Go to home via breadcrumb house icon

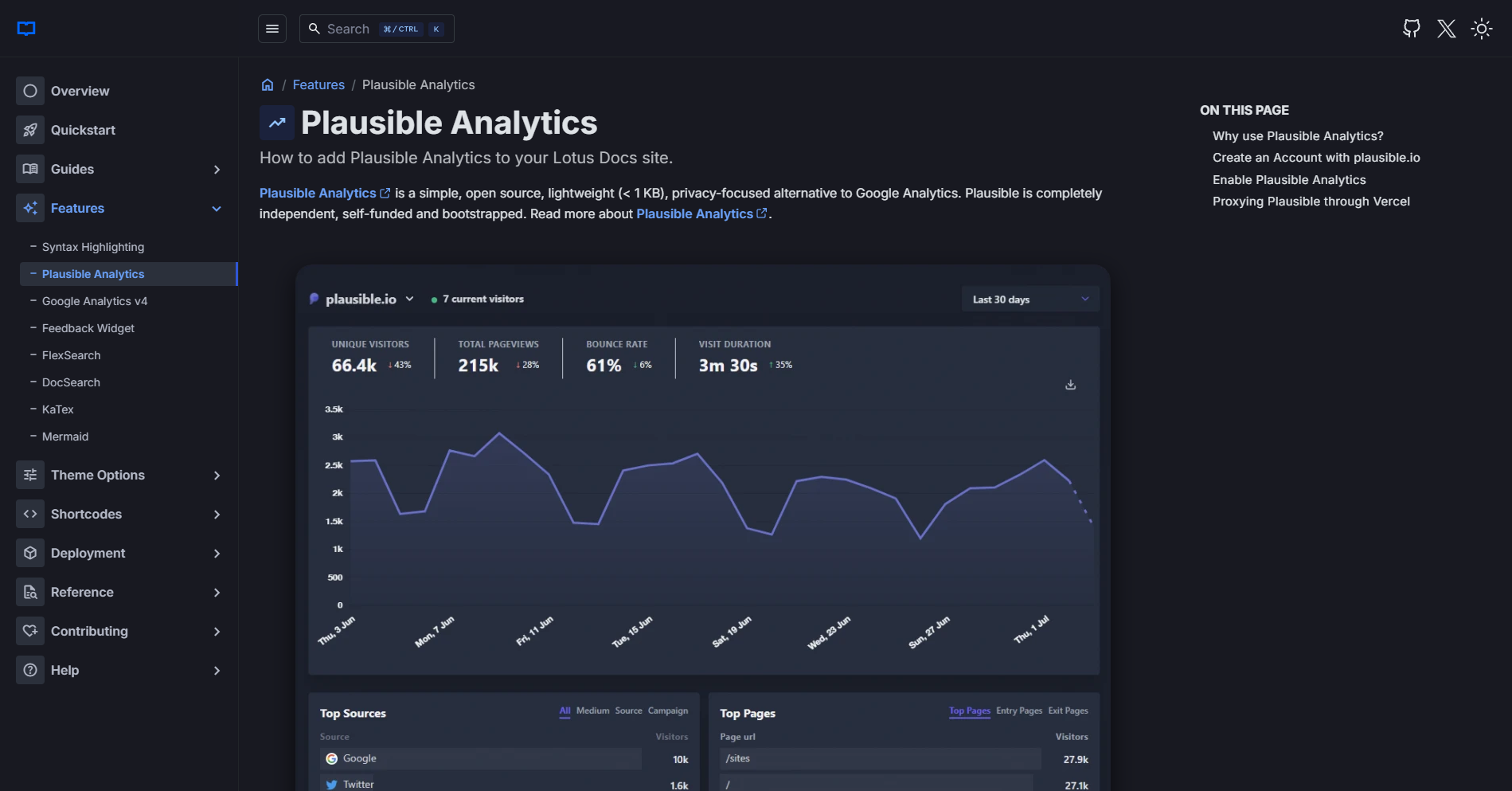click(268, 84)
